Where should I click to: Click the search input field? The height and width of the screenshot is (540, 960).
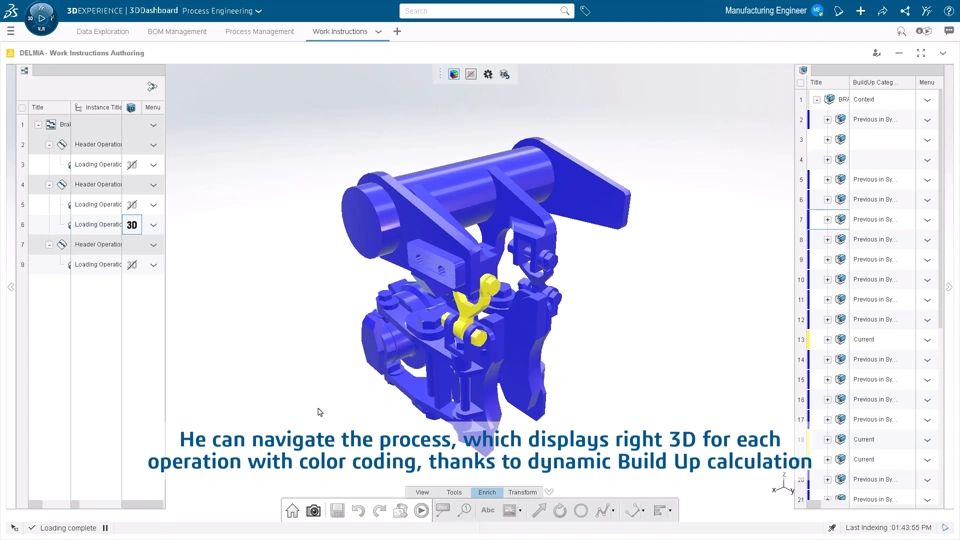click(x=481, y=10)
